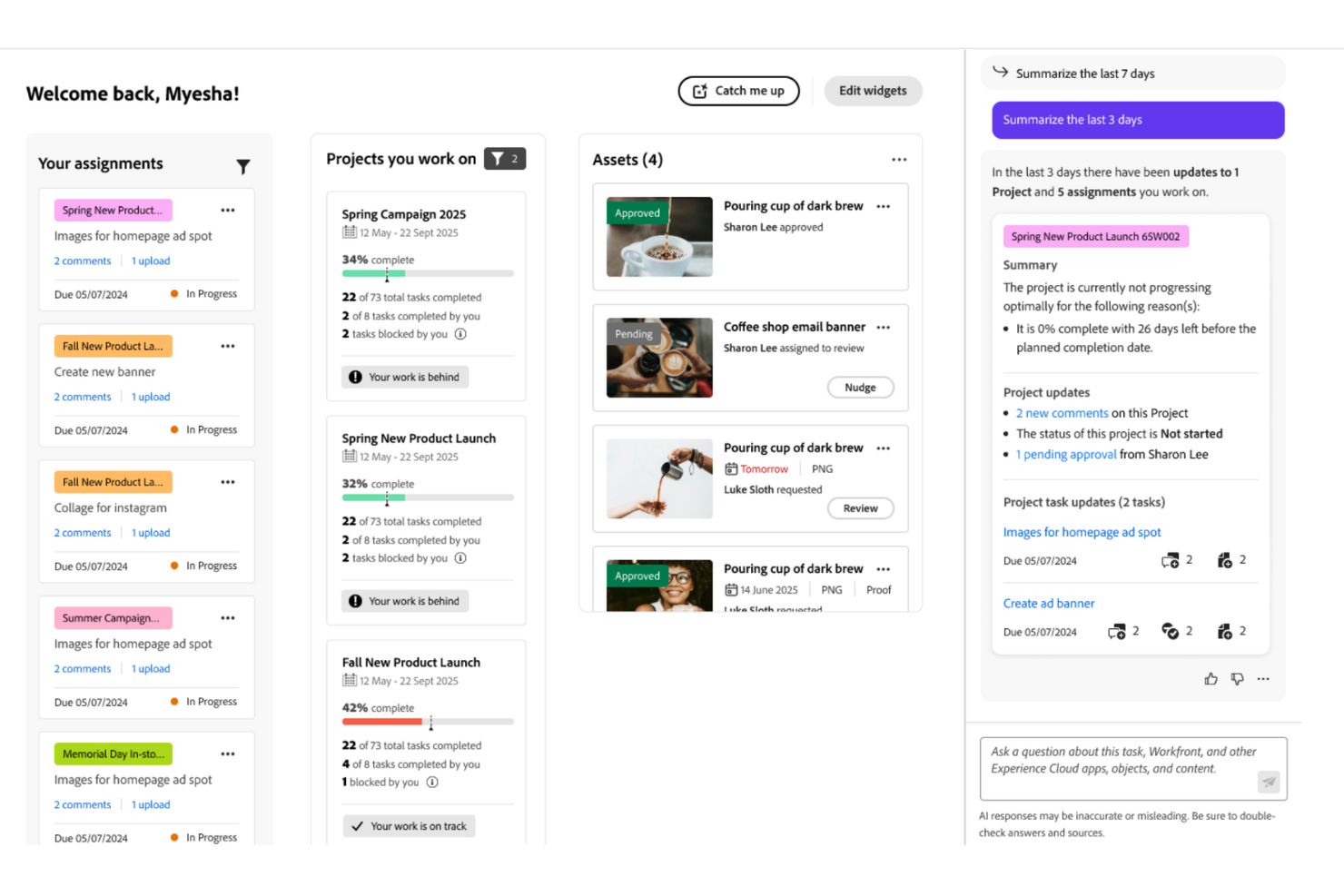Click comment icon for Create ad banner task

1117,632
